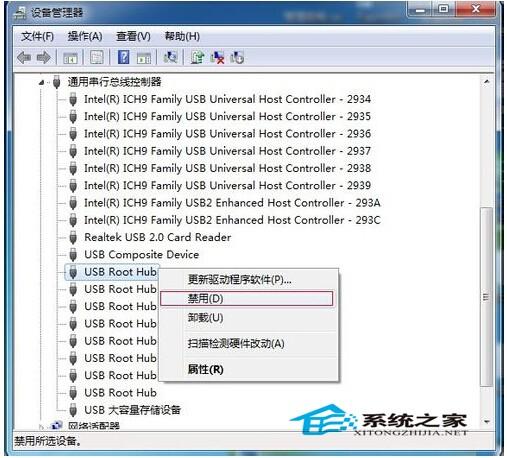Select Universal Host Controller - 2934

point(227,99)
